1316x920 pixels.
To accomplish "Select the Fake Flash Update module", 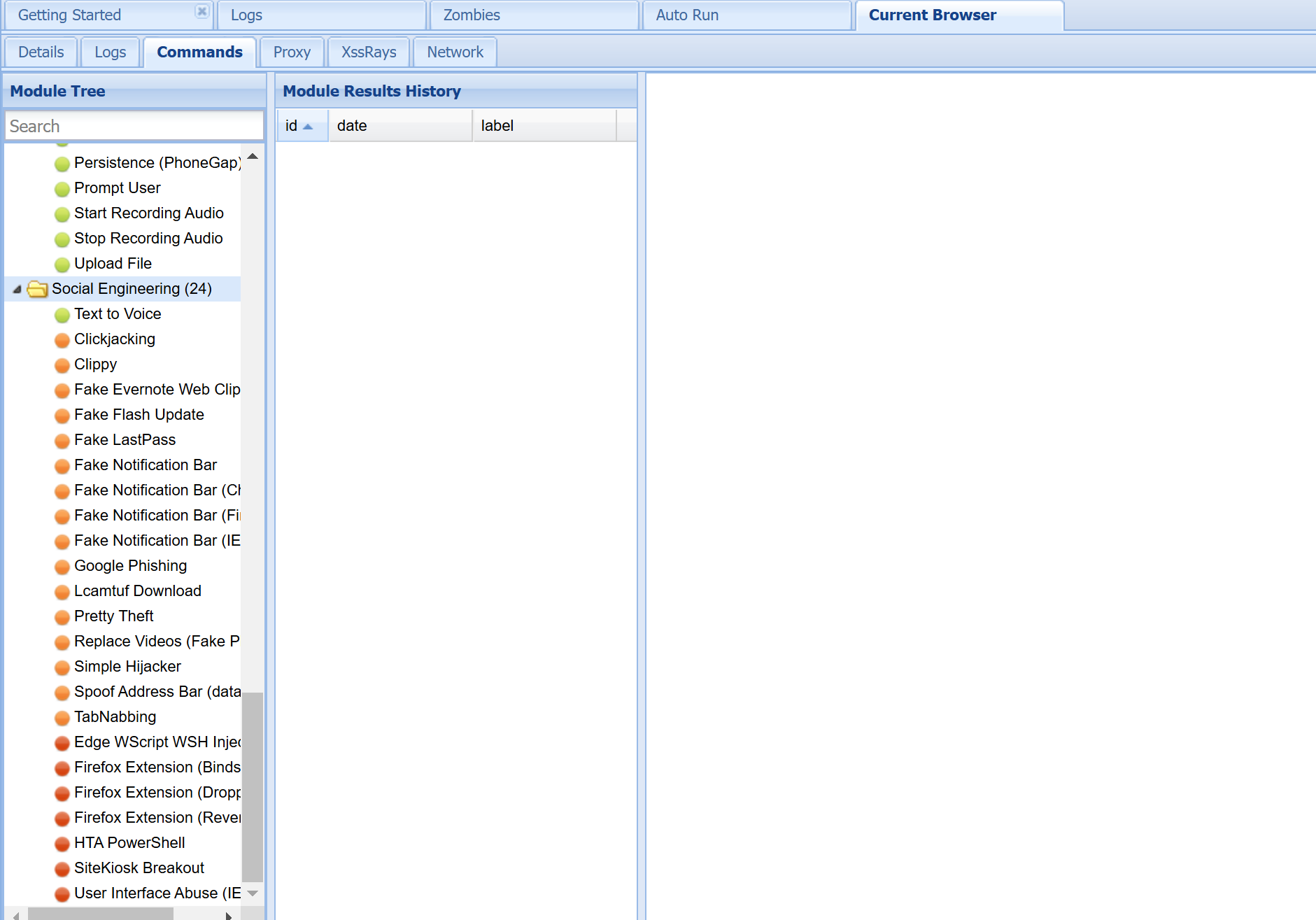I will click(139, 415).
